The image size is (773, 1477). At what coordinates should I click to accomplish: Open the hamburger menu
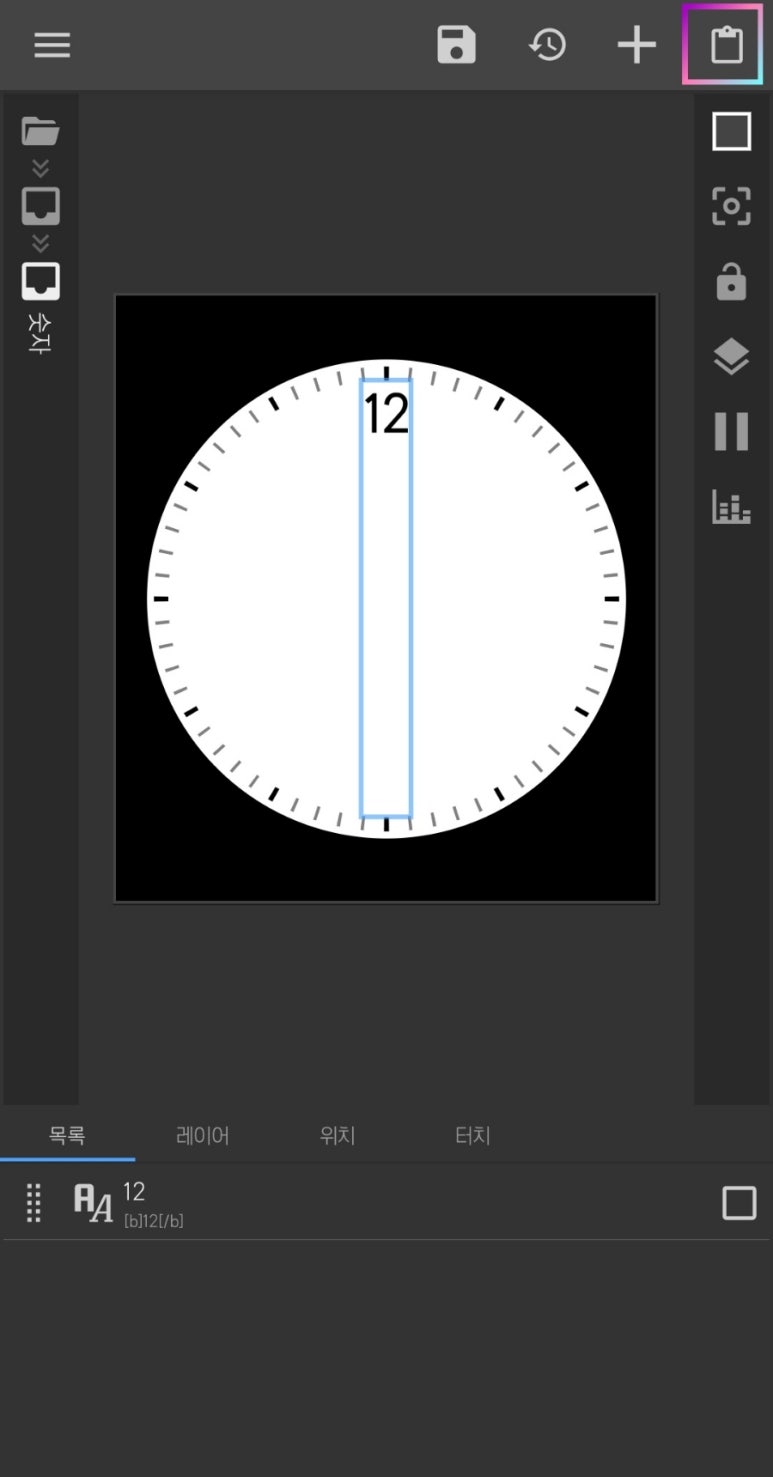point(52,45)
